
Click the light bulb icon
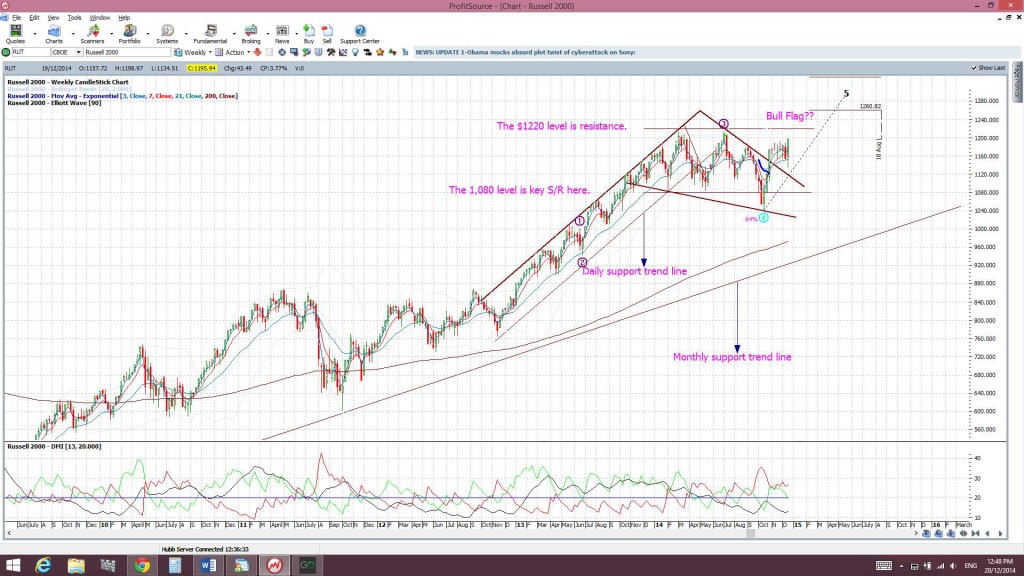pos(355,52)
